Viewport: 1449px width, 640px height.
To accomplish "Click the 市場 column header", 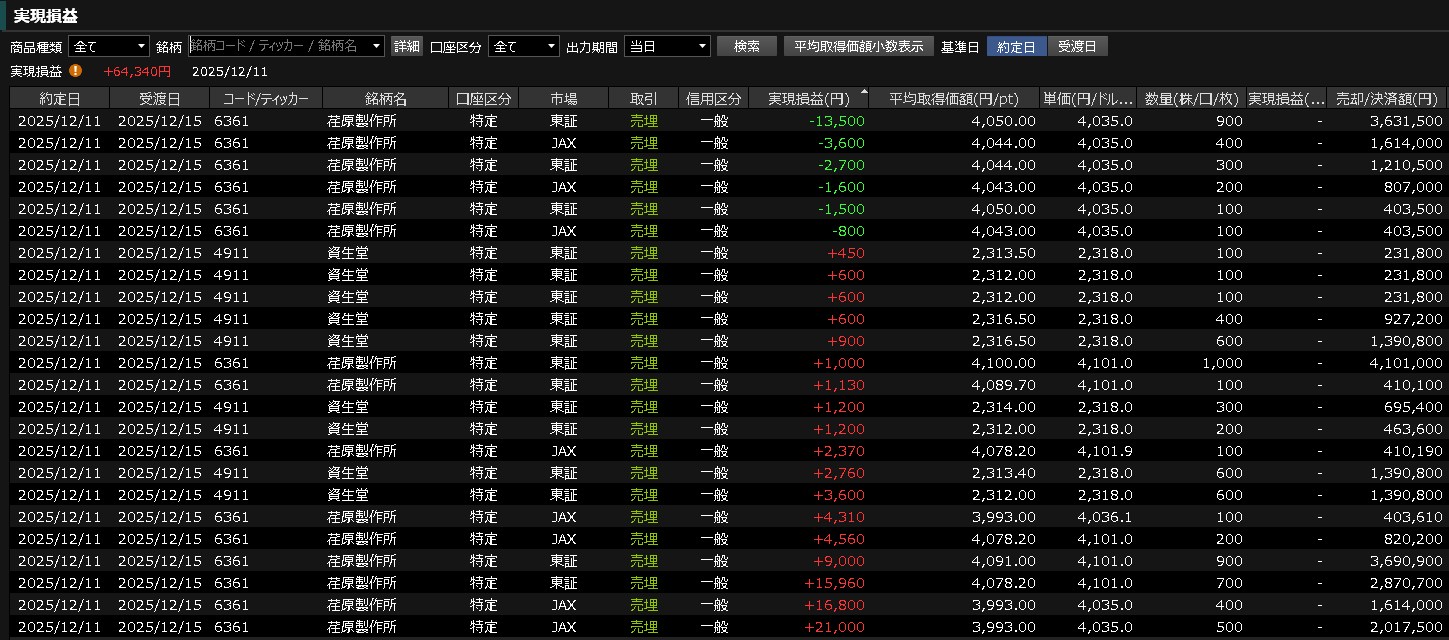I will tap(563, 98).
